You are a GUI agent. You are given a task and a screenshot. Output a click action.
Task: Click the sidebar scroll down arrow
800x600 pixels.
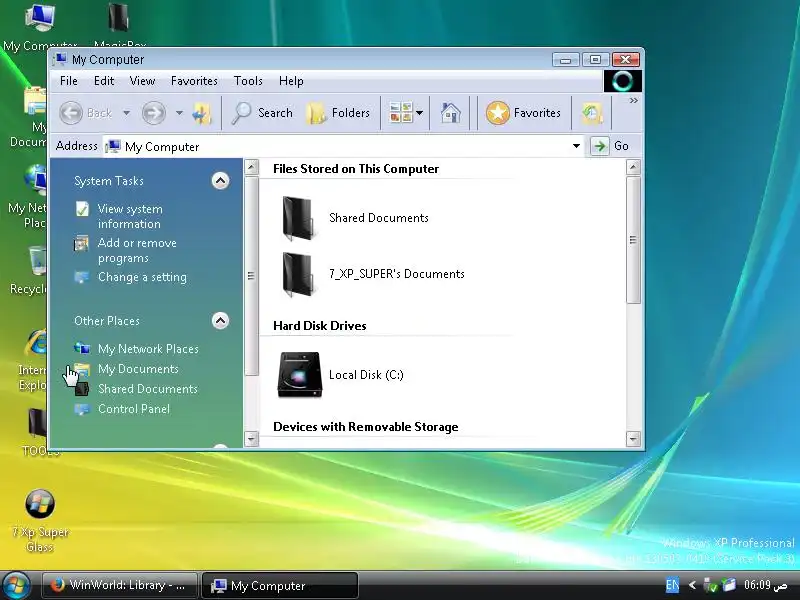click(251, 439)
